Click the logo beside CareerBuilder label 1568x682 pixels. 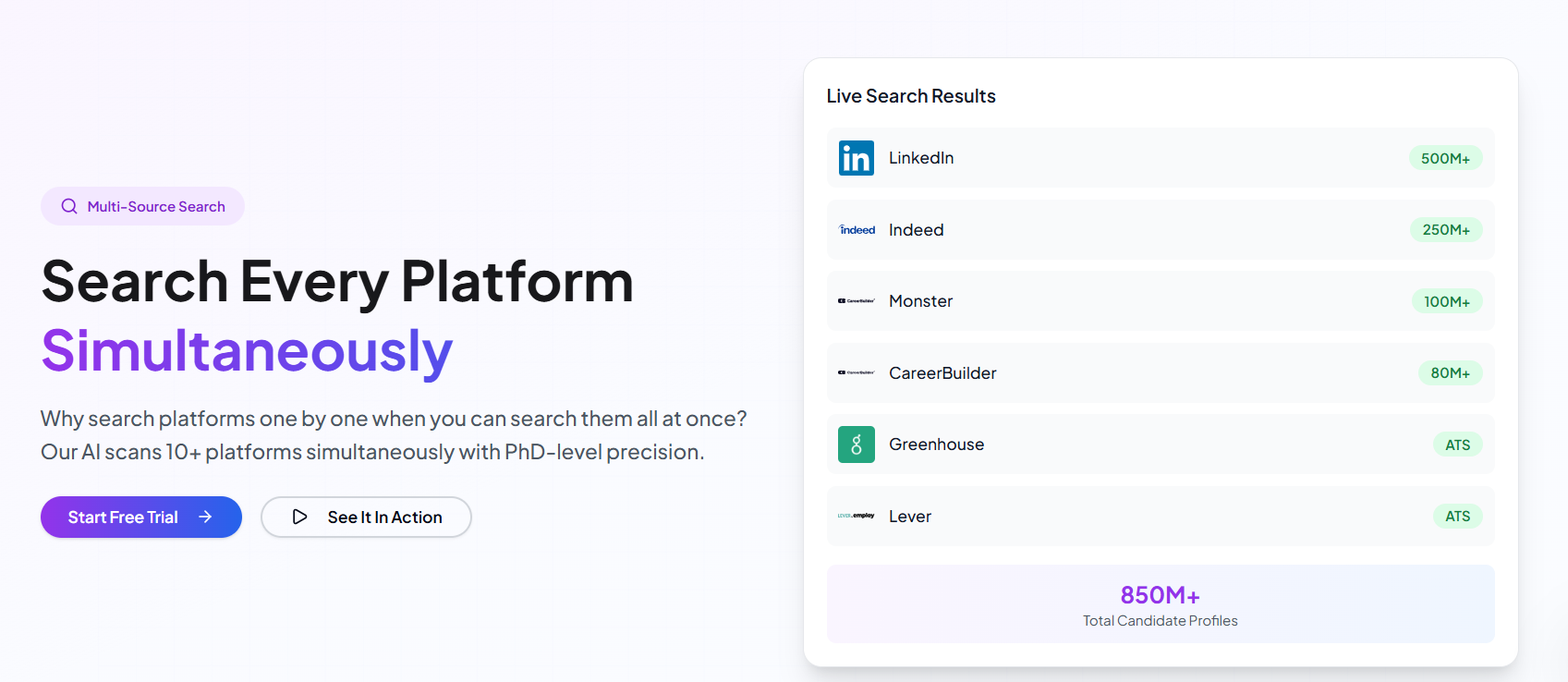857,372
